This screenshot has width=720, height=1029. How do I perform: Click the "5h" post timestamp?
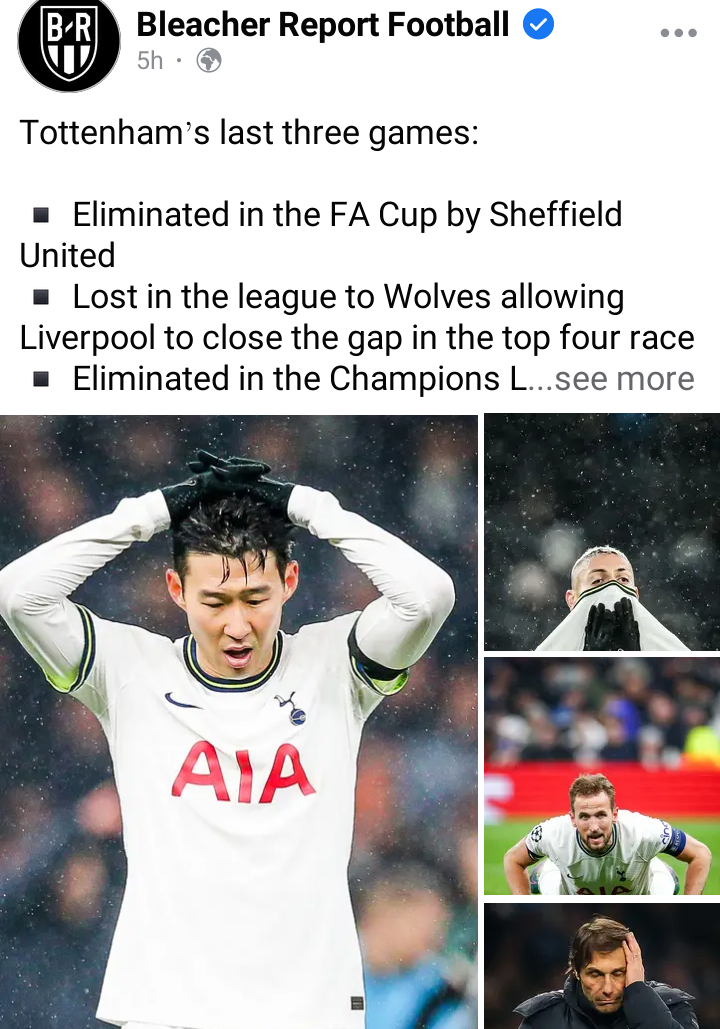click(x=150, y=61)
